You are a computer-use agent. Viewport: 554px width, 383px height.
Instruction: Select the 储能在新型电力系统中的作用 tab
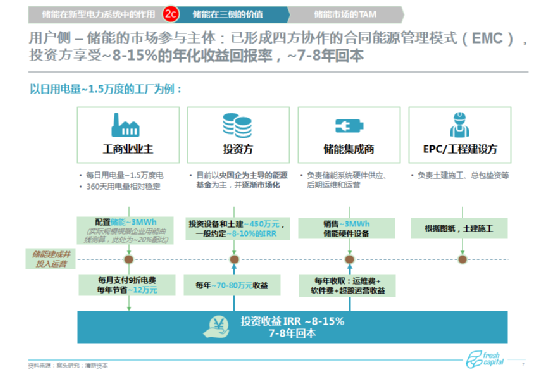tap(98, 14)
